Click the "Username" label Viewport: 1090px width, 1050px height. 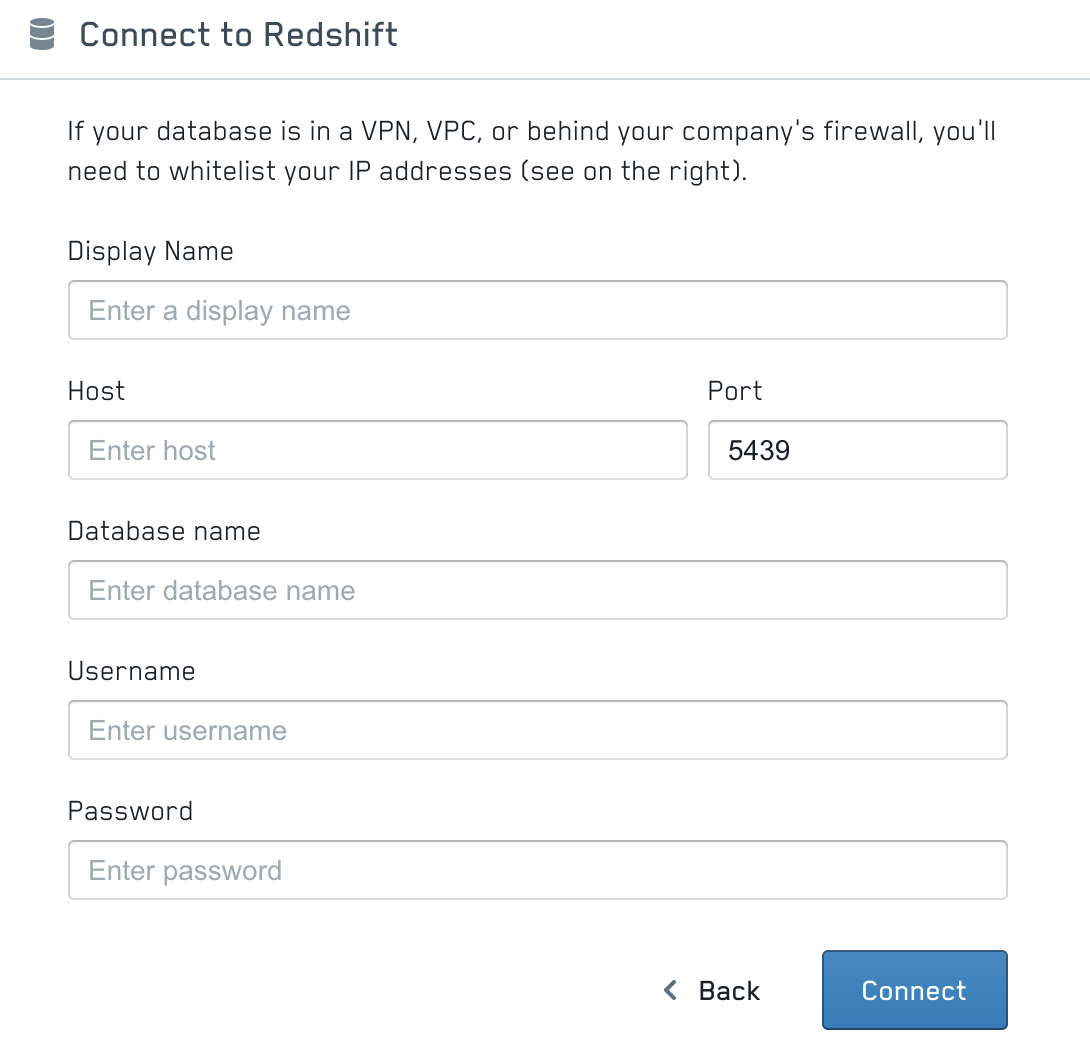tap(131, 671)
